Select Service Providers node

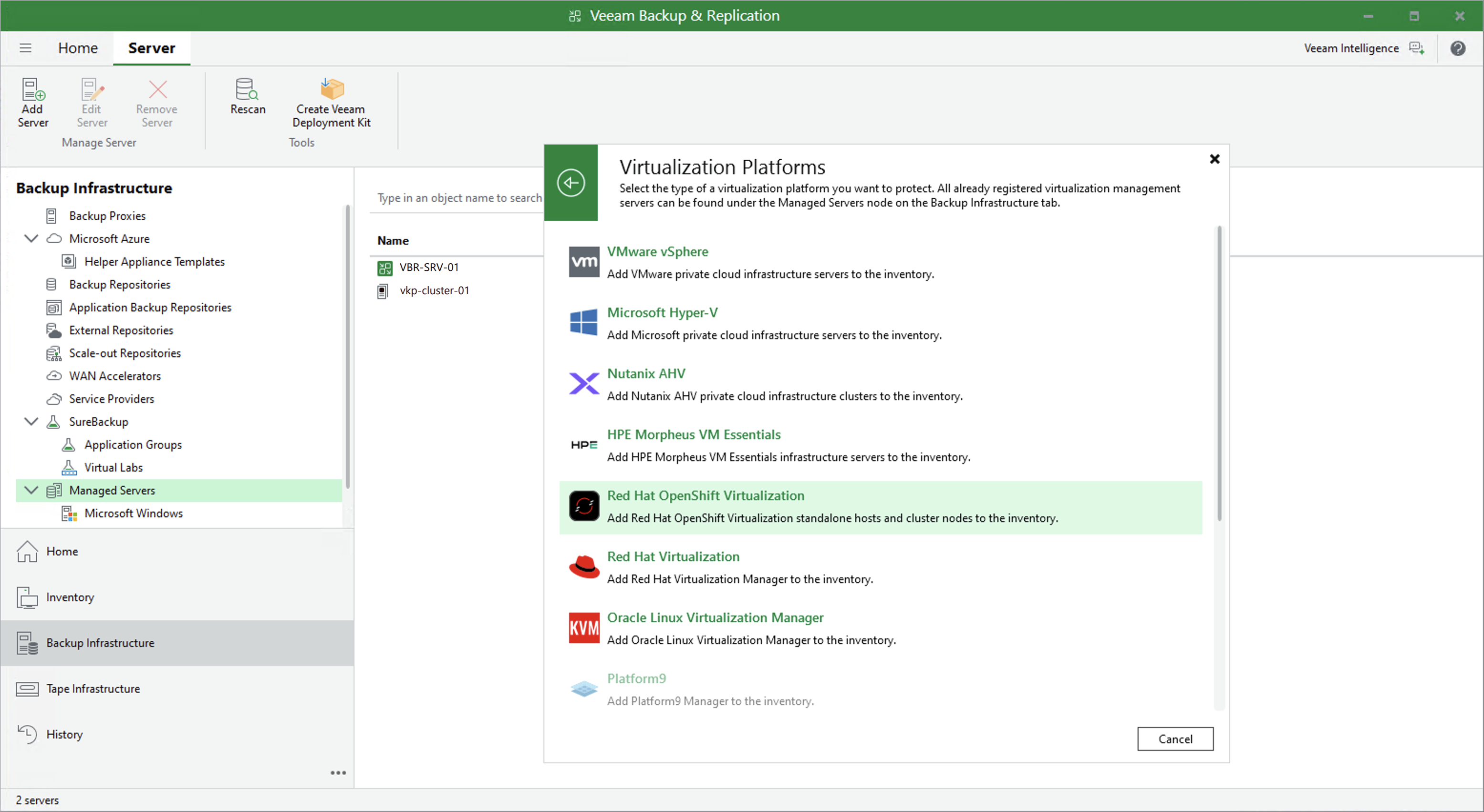click(112, 399)
